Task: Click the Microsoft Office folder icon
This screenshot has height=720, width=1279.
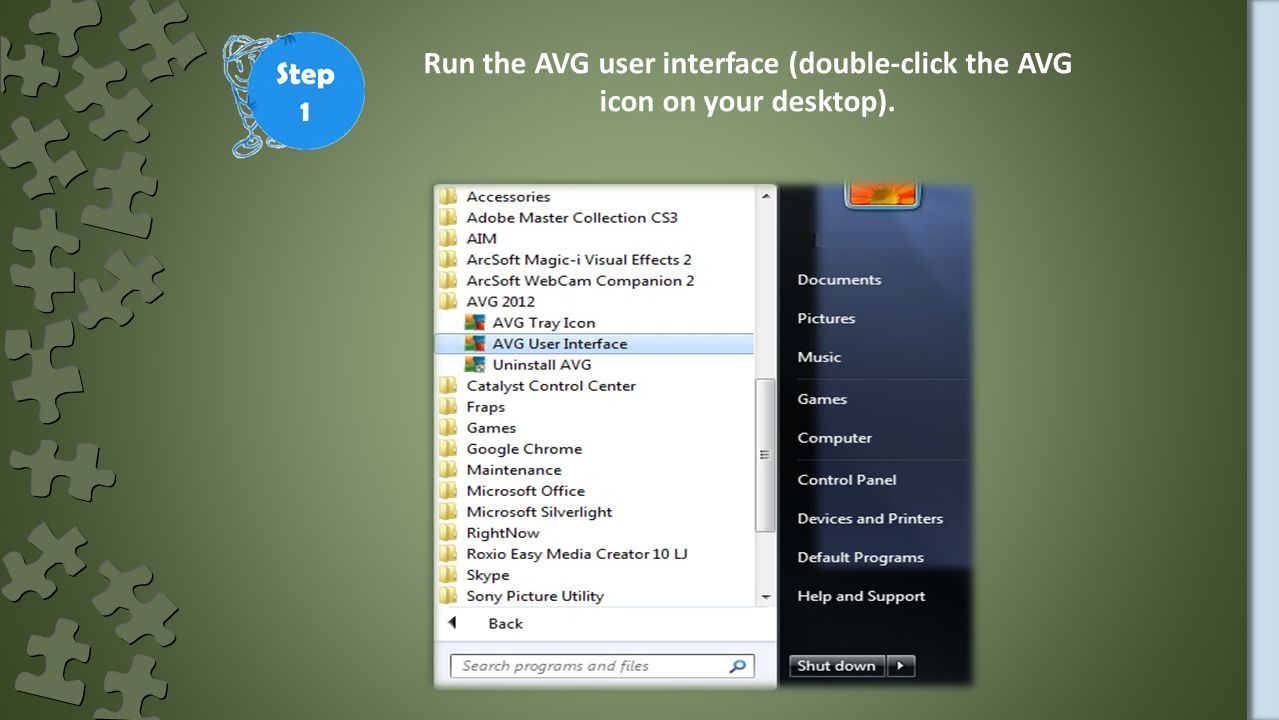Action: coord(448,491)
